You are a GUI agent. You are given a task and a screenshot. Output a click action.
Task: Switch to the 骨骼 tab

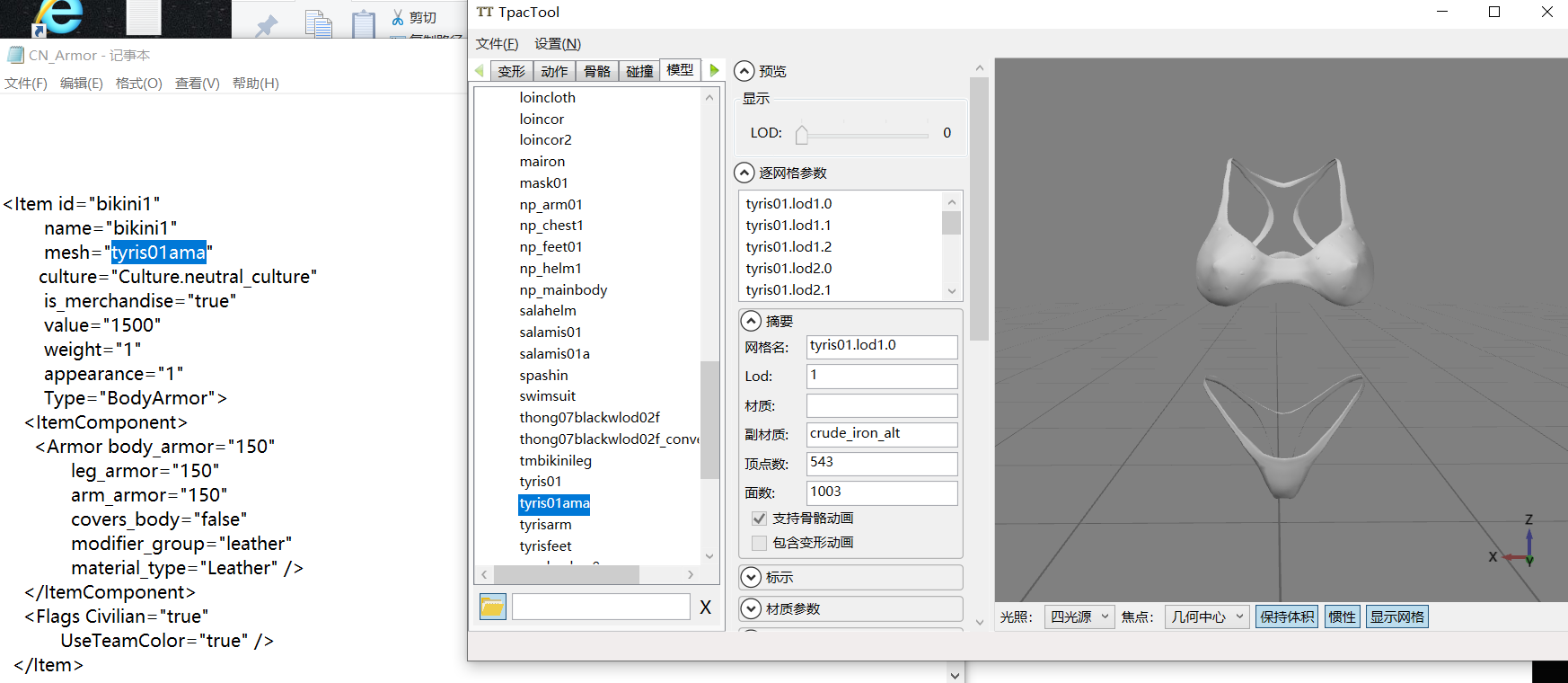(x=597, y=71)
